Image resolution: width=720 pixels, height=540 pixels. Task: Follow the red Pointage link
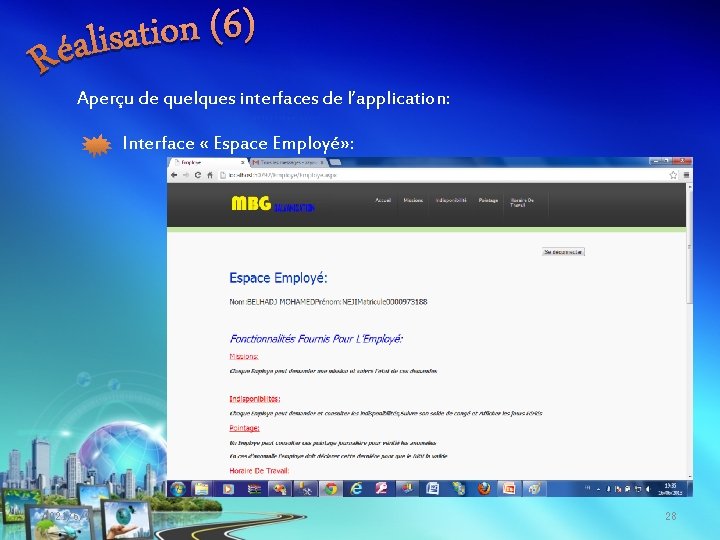click(x=244, y=428)
